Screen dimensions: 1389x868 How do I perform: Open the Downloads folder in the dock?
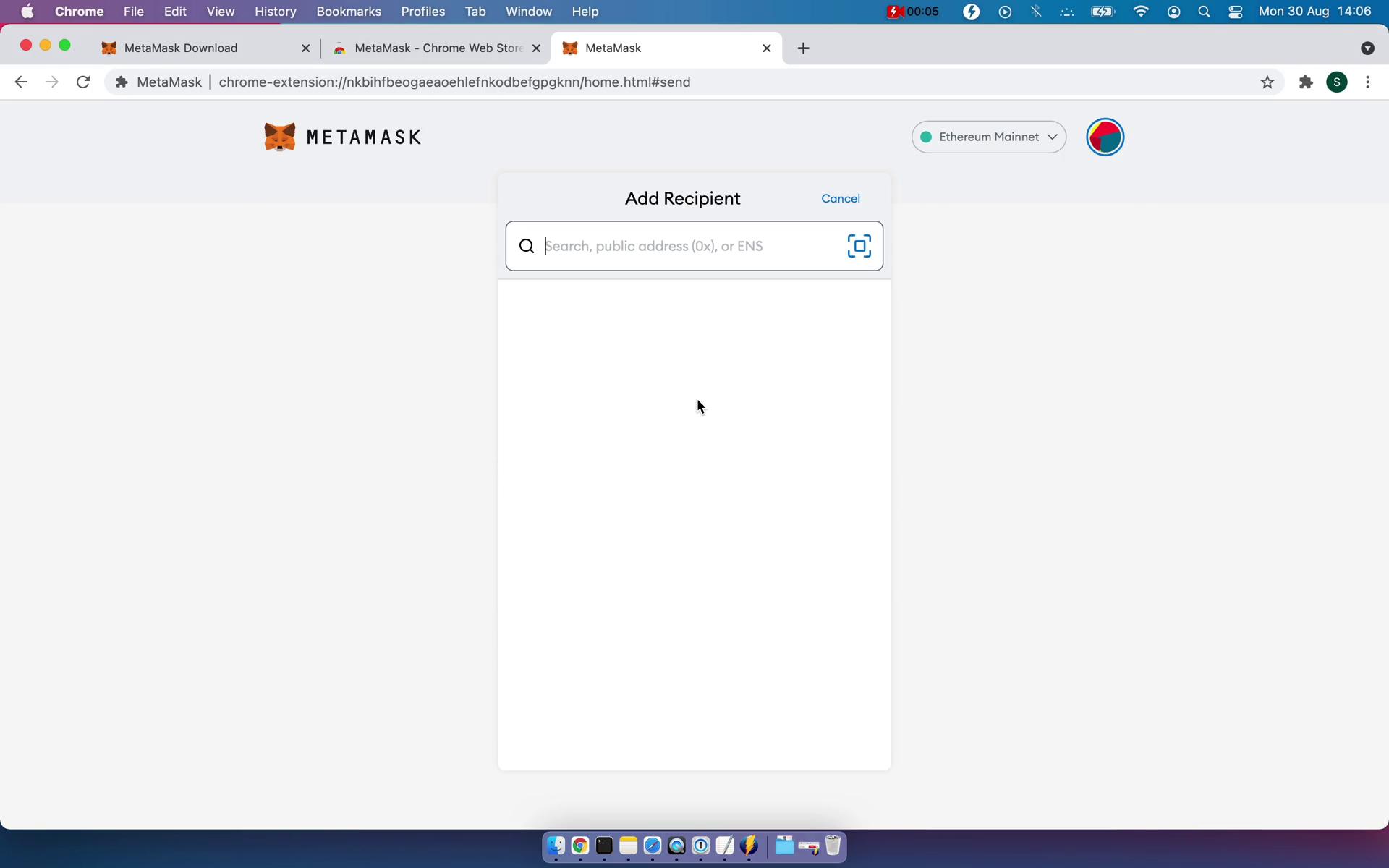pos(784,846)
